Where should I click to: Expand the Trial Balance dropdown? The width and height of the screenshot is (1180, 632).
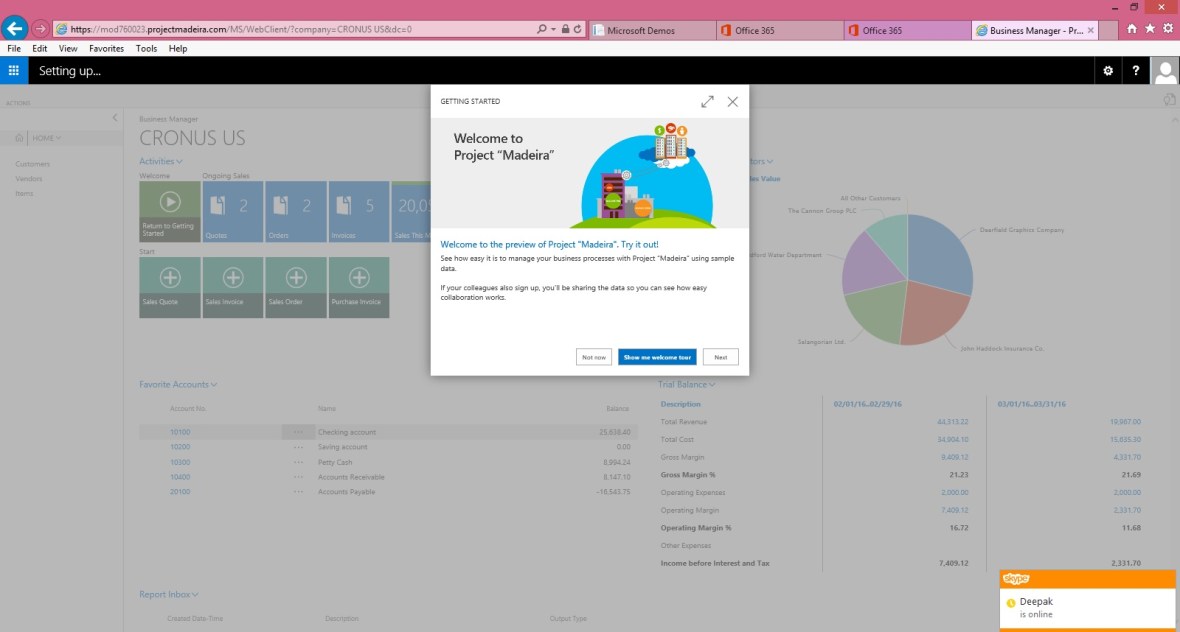coord(686,384)
